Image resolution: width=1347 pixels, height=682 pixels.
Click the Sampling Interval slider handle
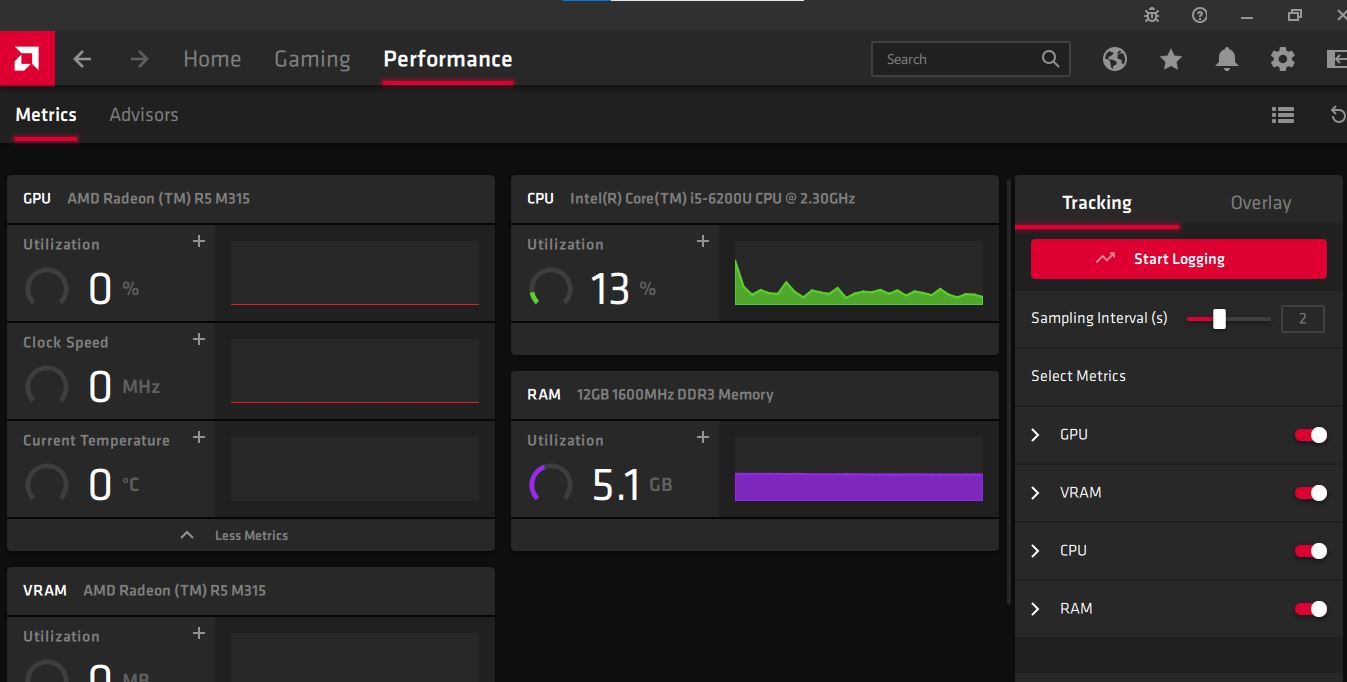pyautogui.click(x=1219, y=319)
